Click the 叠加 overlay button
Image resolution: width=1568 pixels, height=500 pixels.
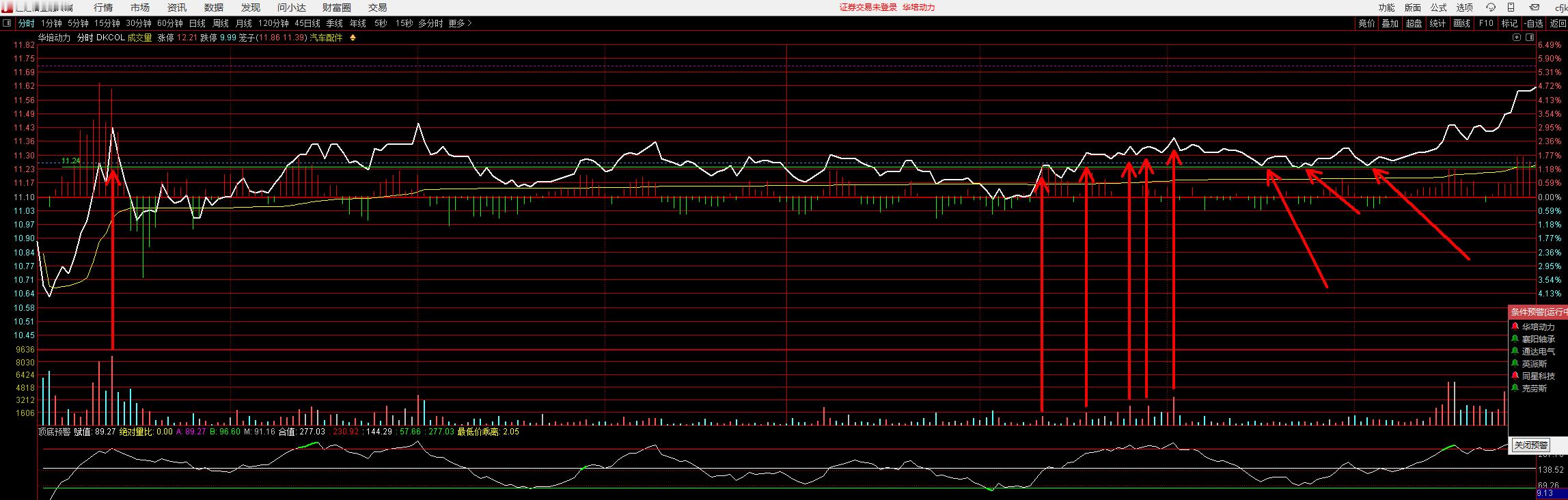click(1390, 23)
